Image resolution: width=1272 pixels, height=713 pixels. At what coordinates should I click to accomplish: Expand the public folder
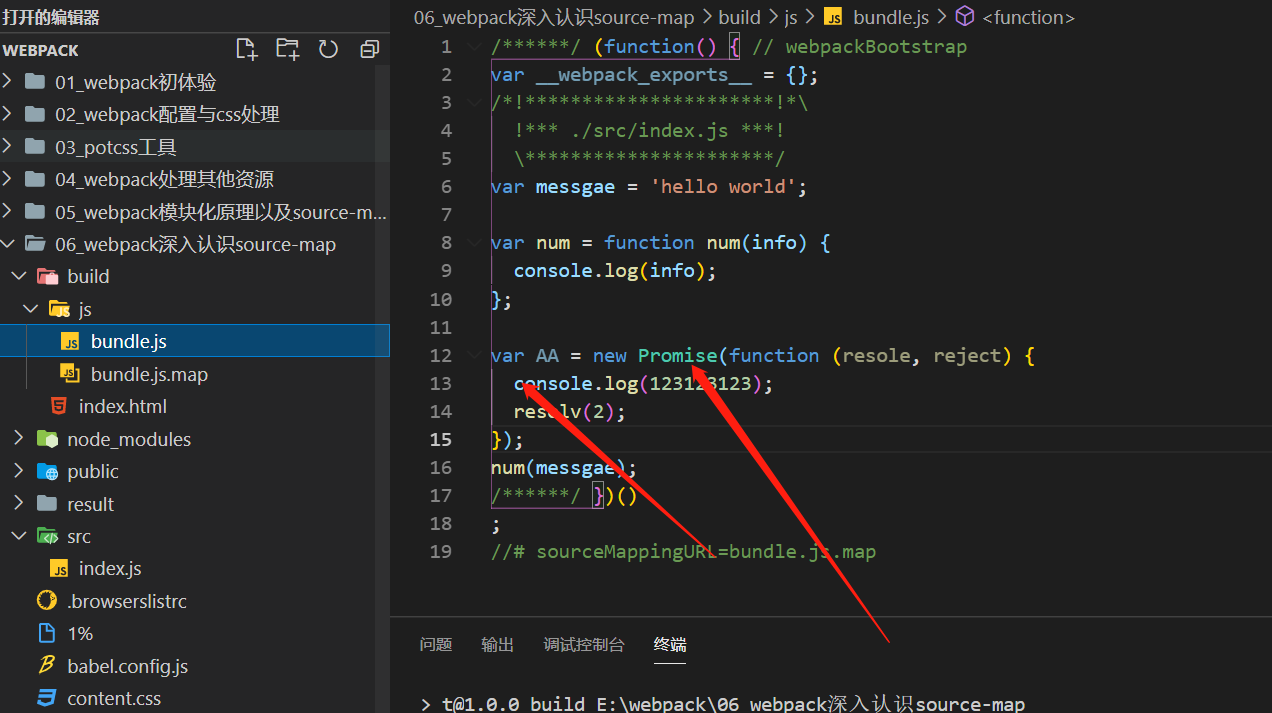click(92, 471)
